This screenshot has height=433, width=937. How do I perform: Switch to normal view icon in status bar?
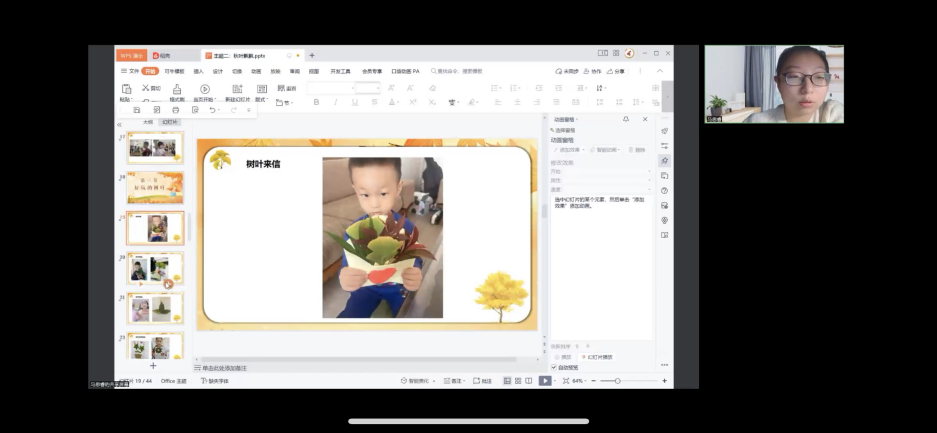[507, 380]
